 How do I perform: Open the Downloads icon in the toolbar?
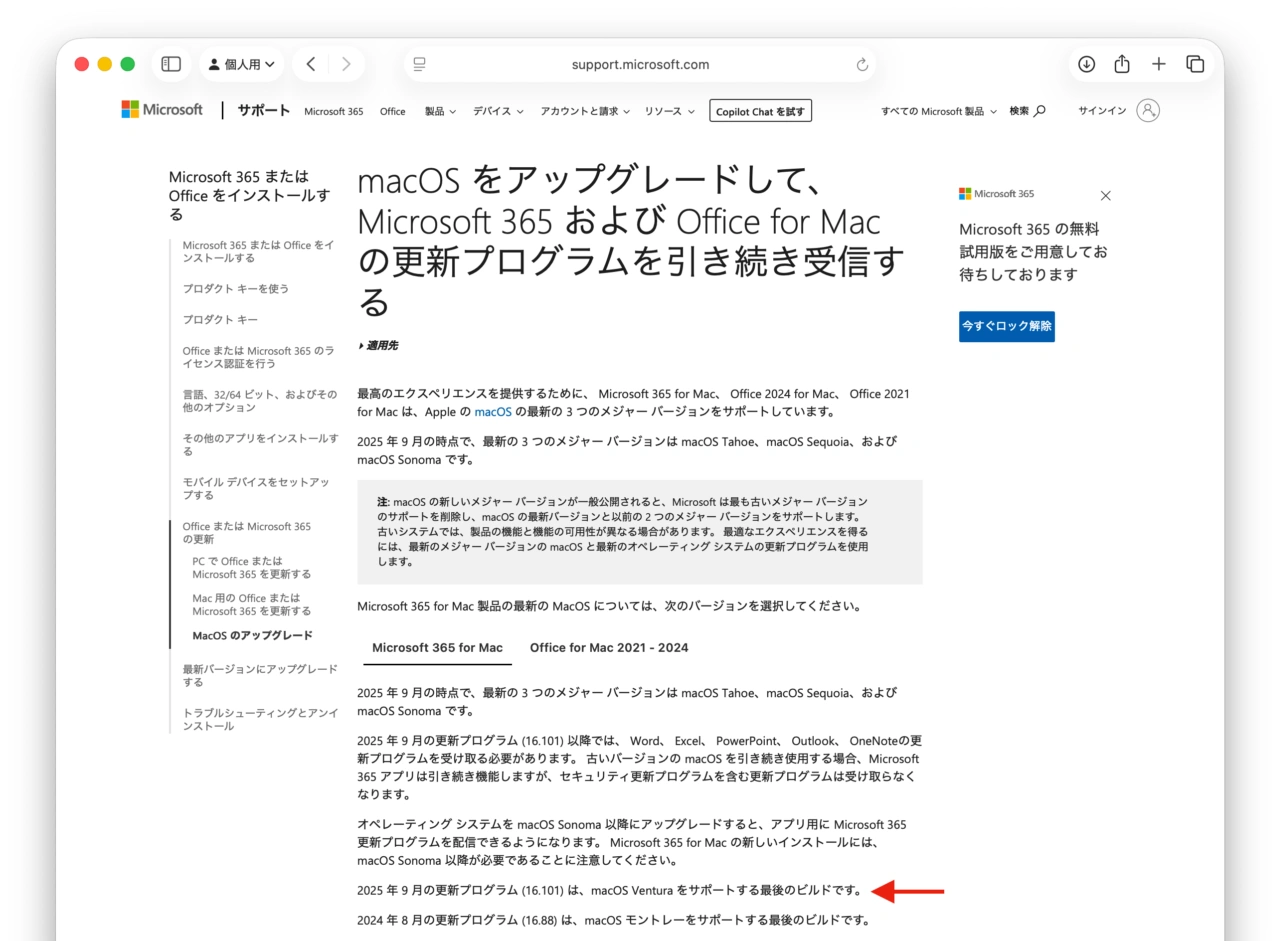1086,63
